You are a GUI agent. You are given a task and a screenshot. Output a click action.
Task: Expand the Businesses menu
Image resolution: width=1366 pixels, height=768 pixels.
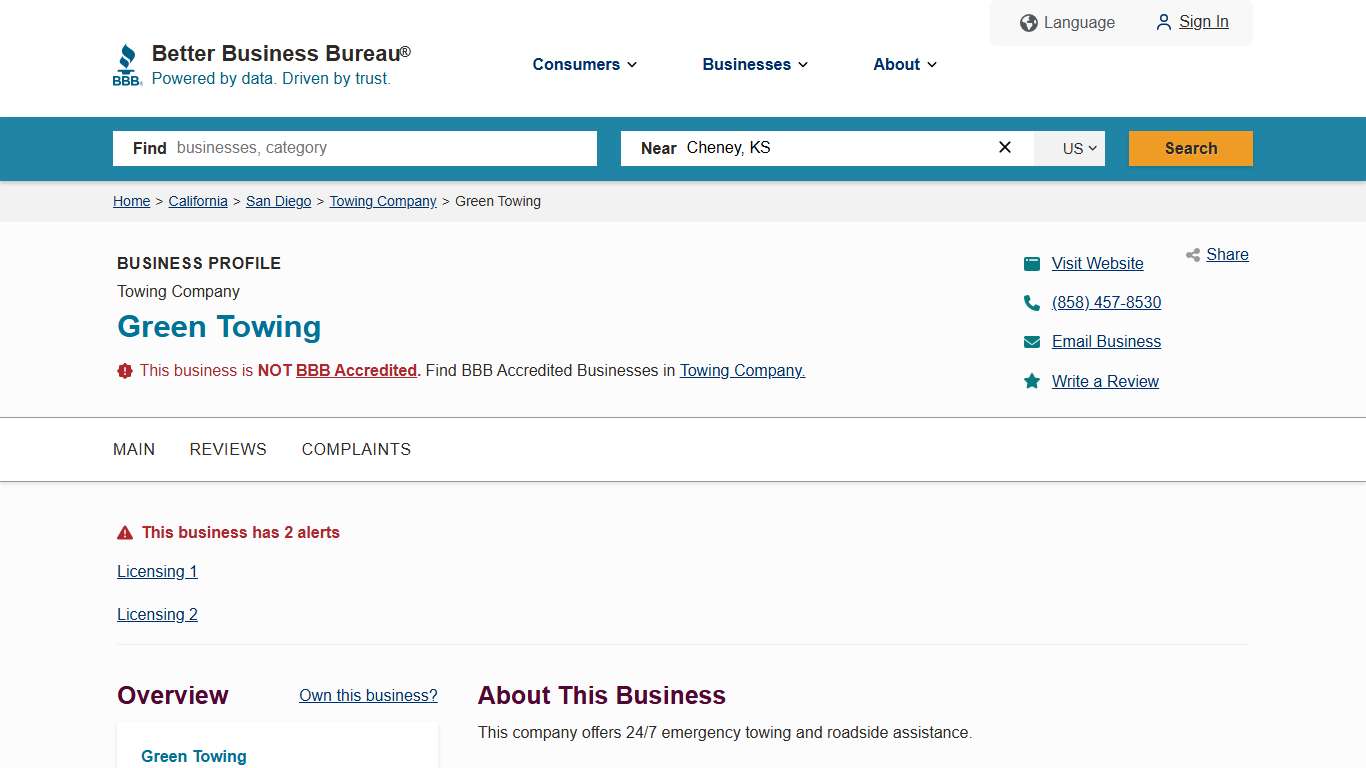click(x=754, y=64)
